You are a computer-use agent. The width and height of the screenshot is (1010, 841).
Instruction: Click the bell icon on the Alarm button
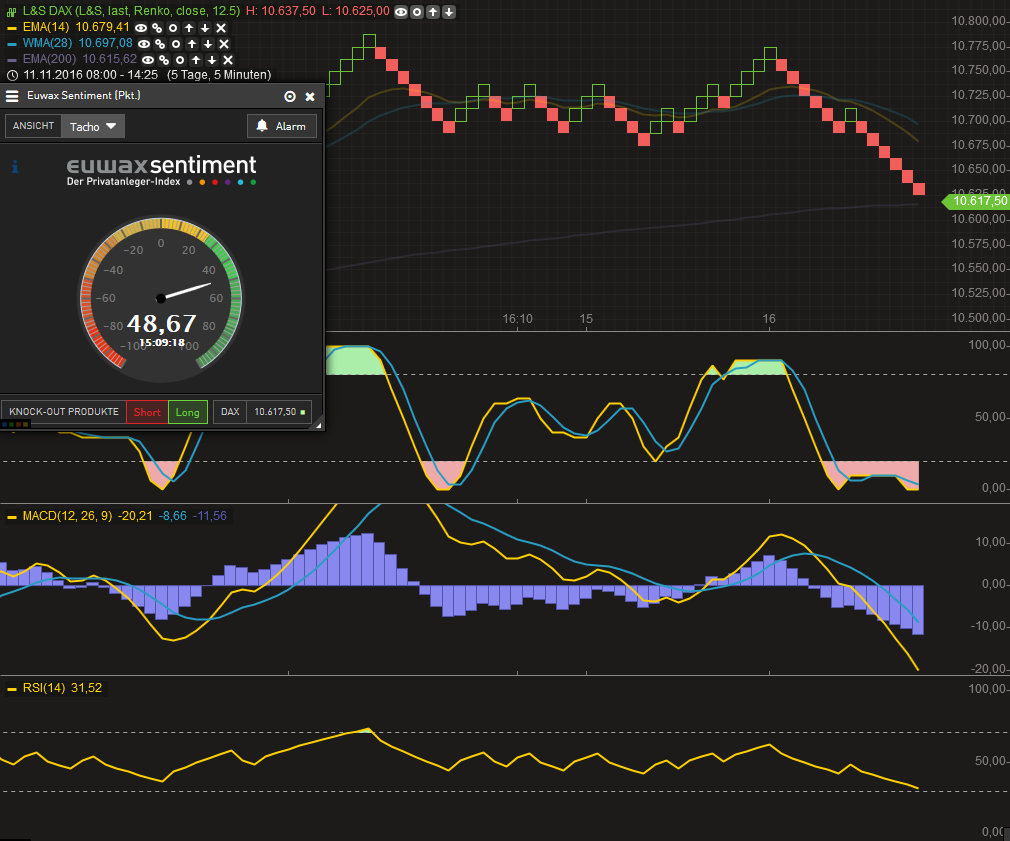262,126
